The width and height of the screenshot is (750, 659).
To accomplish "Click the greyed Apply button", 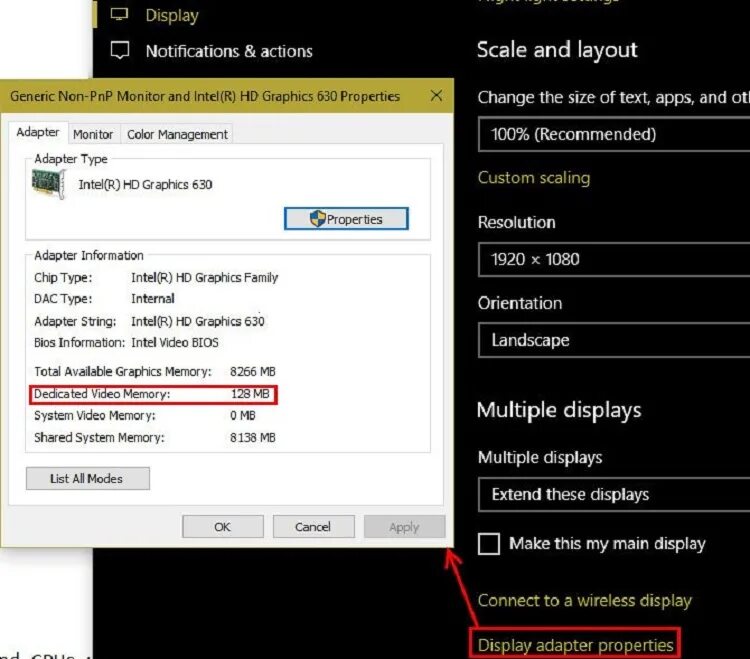I will pyautogui.click(x=404, y=527).
